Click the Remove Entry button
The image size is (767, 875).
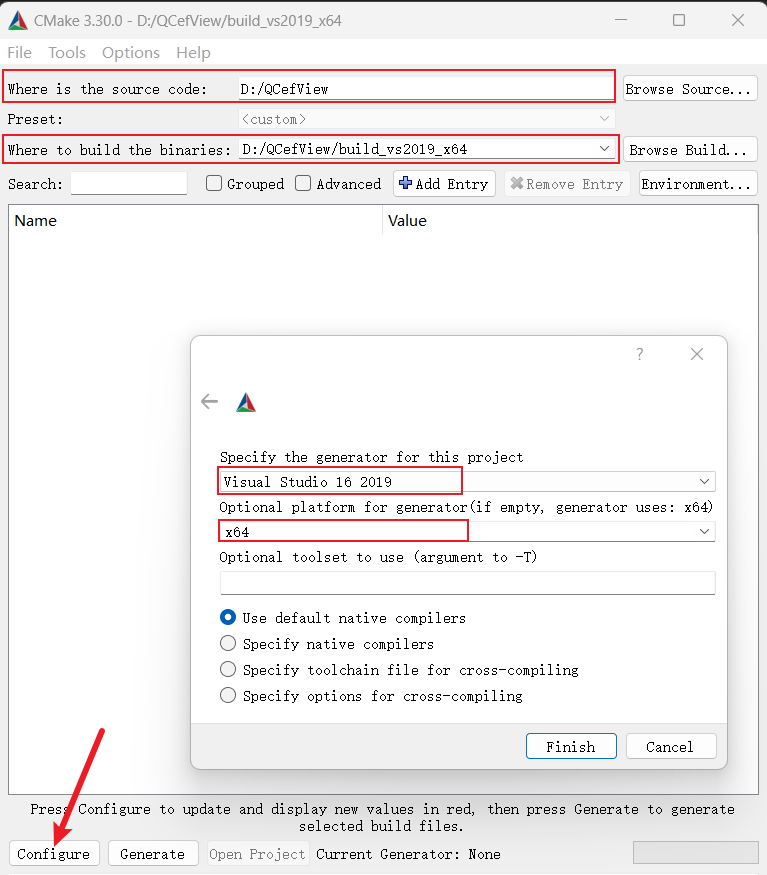click(567, 184)
